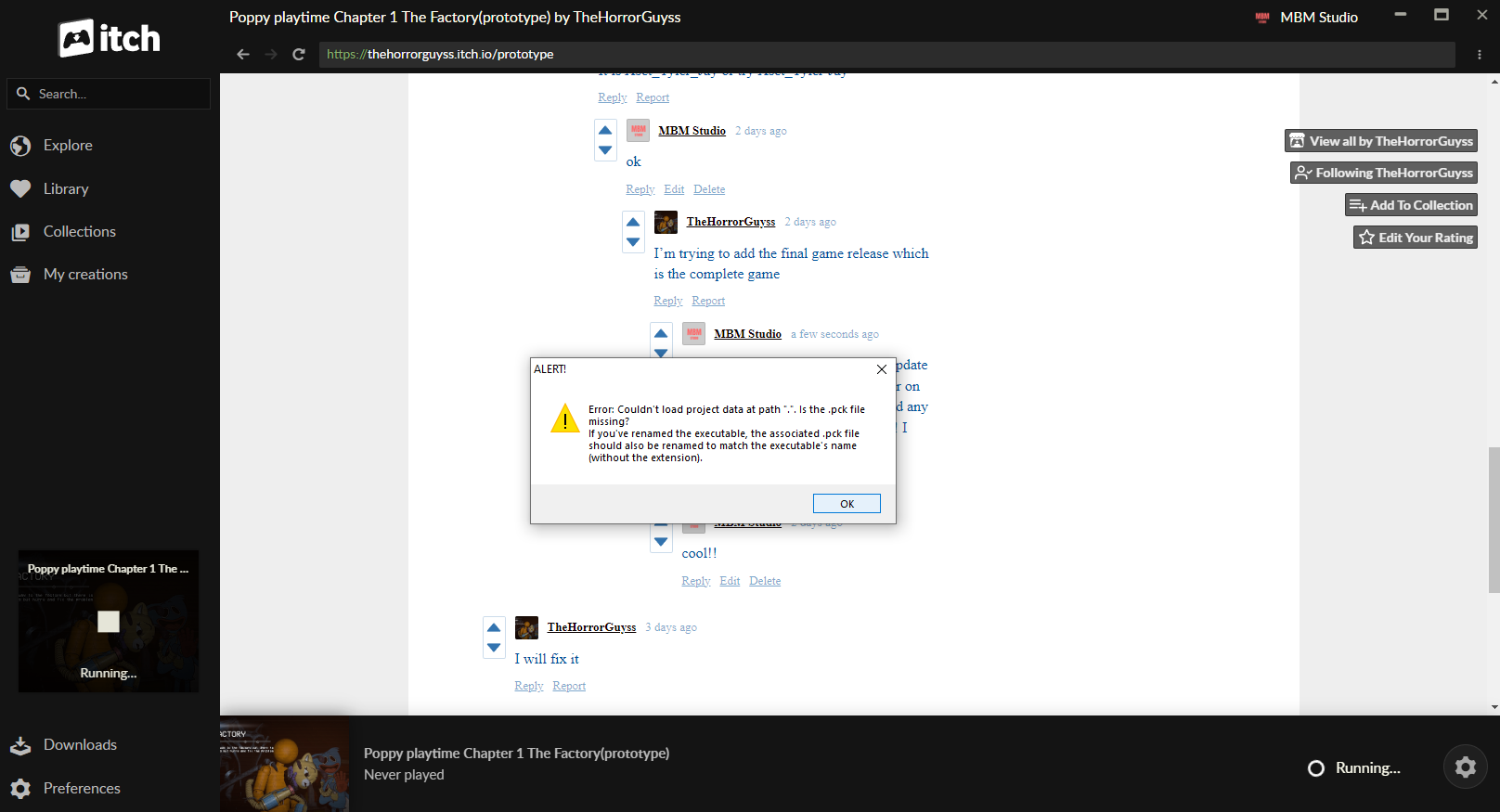Click the game cover thumbnail in bottom bar
Screen dimensions: 1500x812
pyautogui.click(x=285, y=764)
